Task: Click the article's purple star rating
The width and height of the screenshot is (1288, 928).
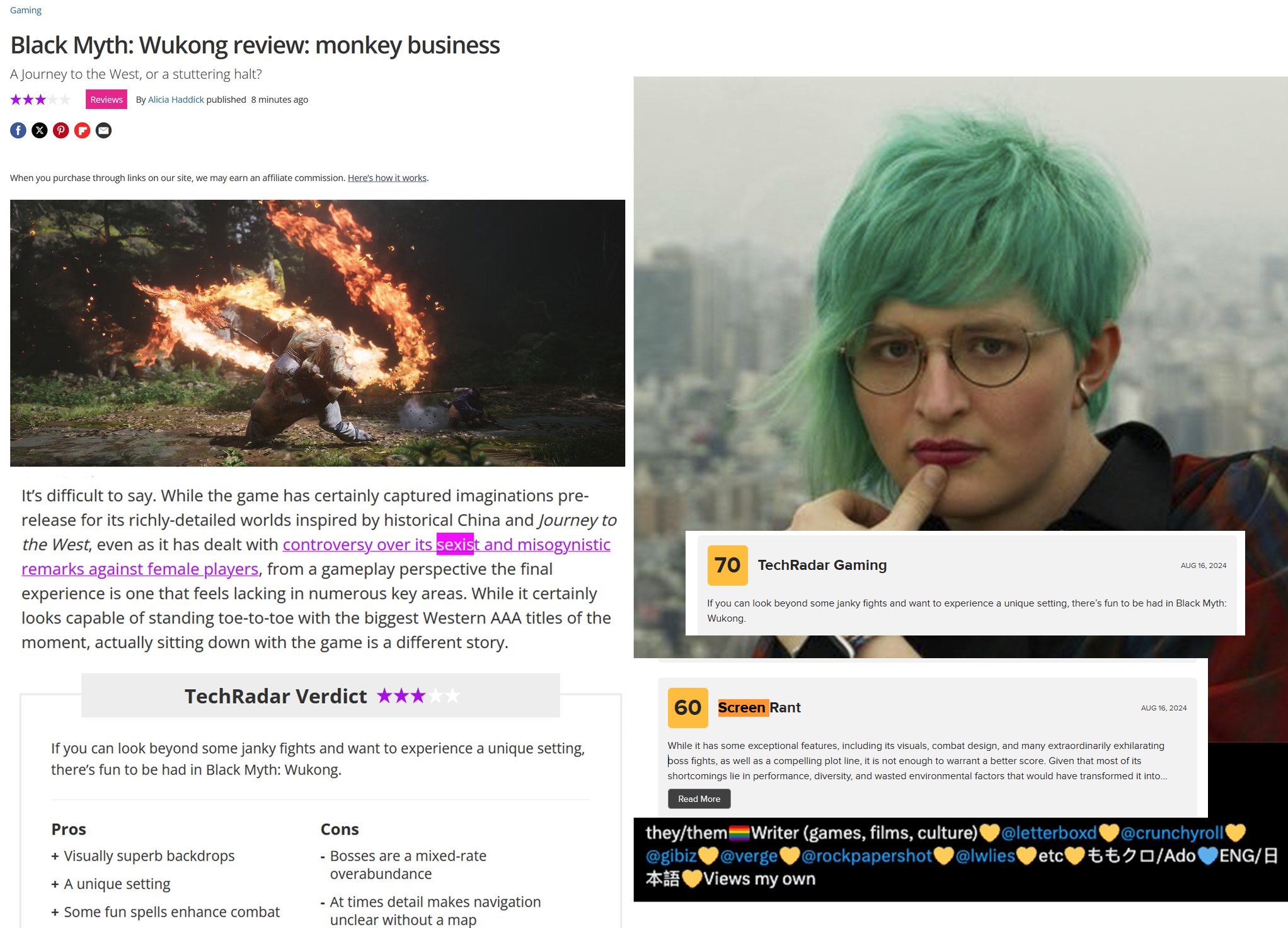Action: (40, 100)
